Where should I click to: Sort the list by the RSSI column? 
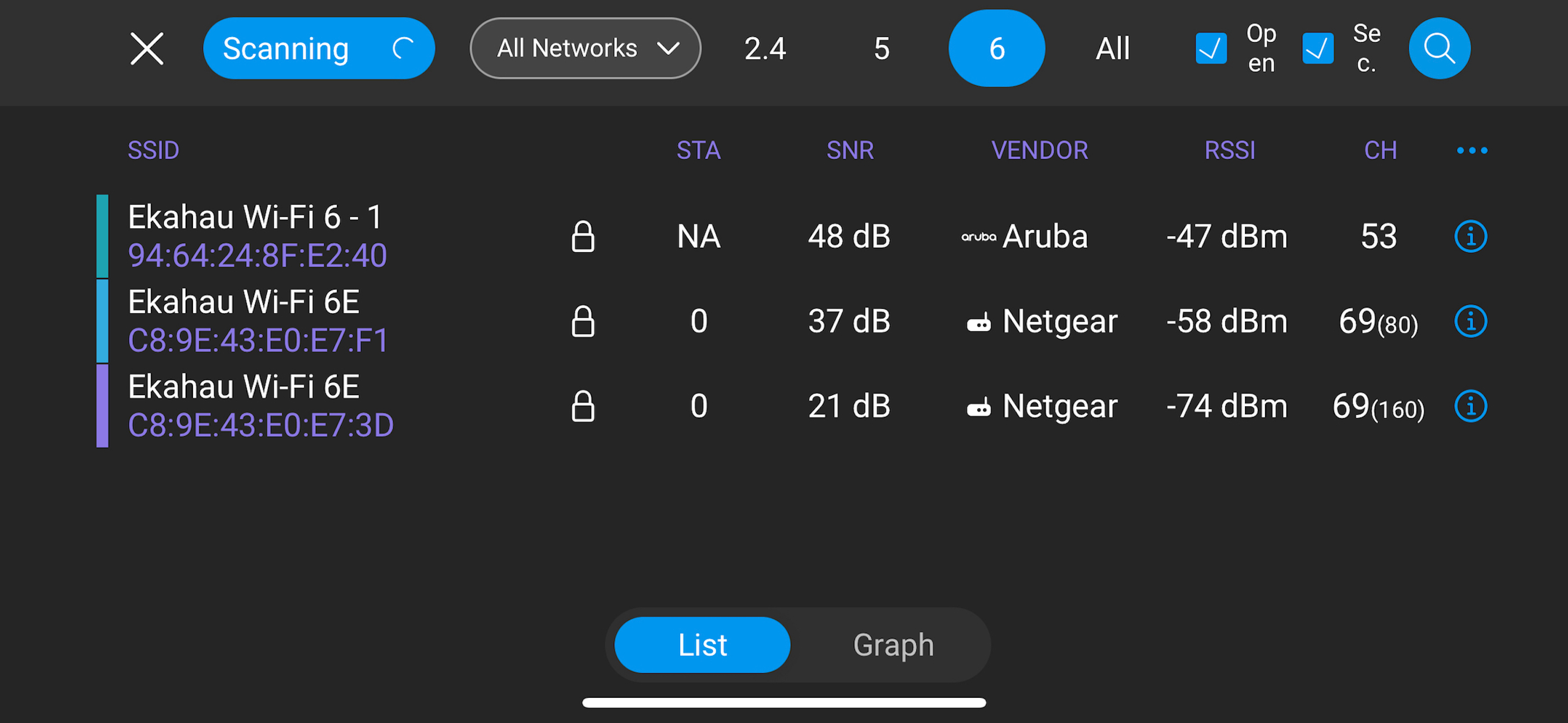pyautogui.click(x=1230, y=150)
